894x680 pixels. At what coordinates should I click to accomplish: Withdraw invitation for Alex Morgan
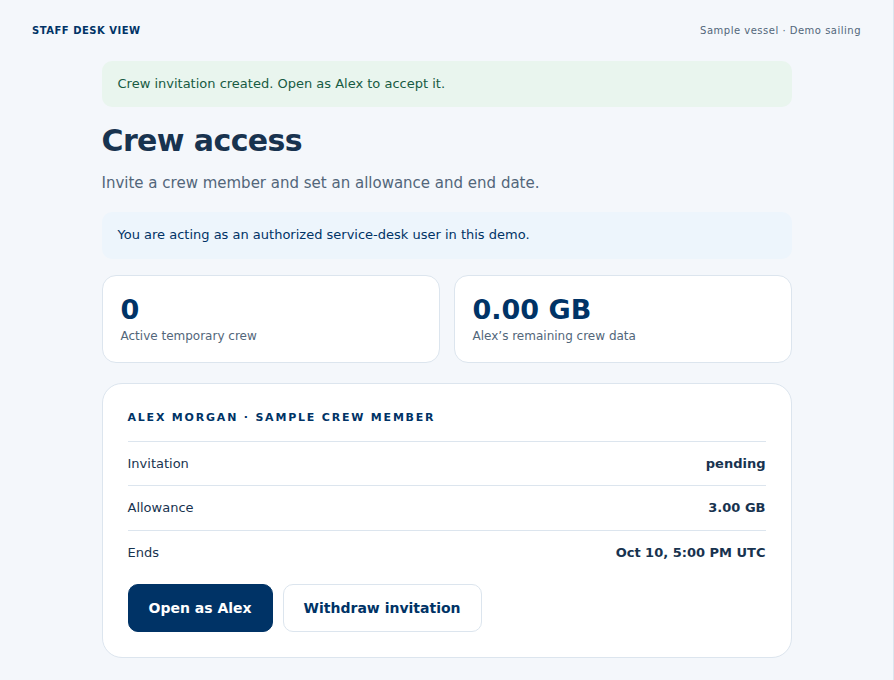point(382,608)
